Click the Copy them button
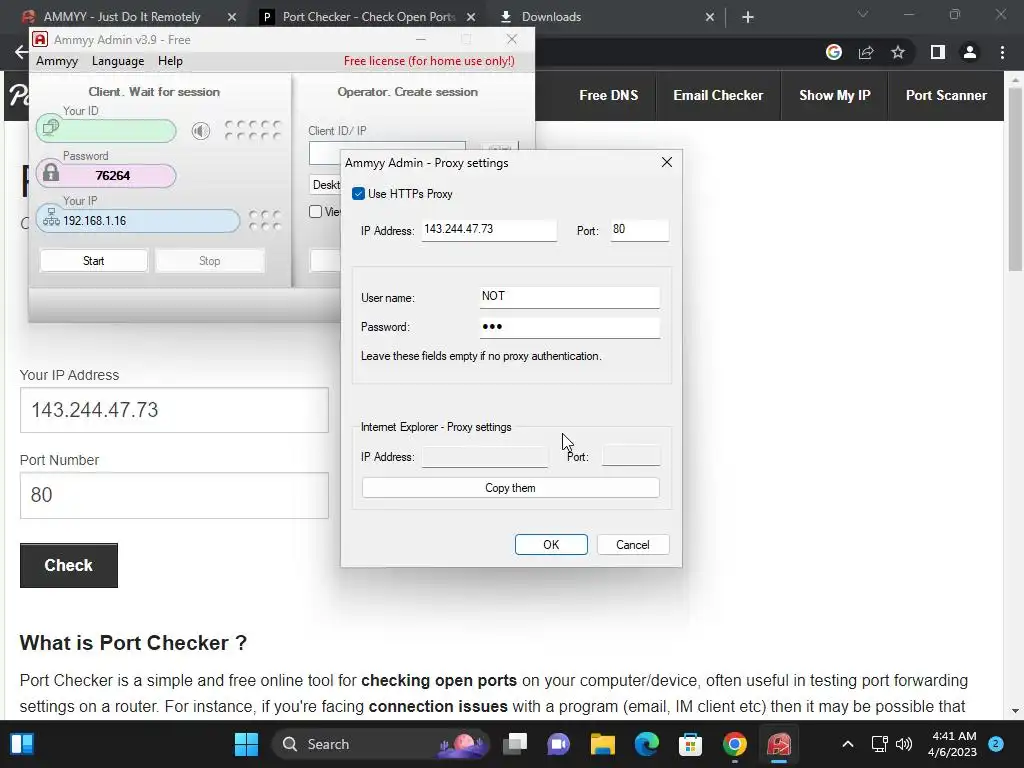 pos(511,488)
